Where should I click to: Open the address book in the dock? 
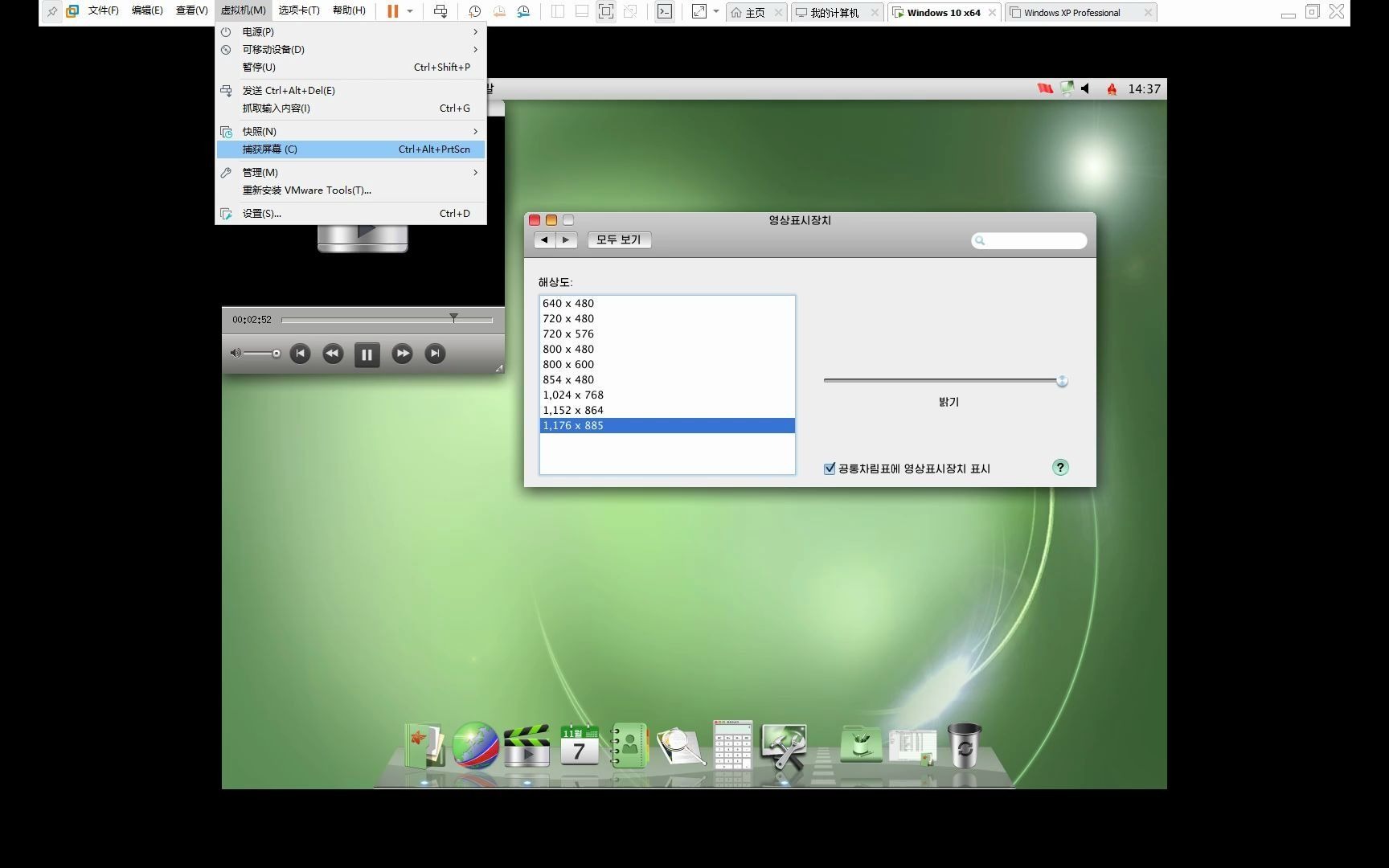click(x=629, y=746)
